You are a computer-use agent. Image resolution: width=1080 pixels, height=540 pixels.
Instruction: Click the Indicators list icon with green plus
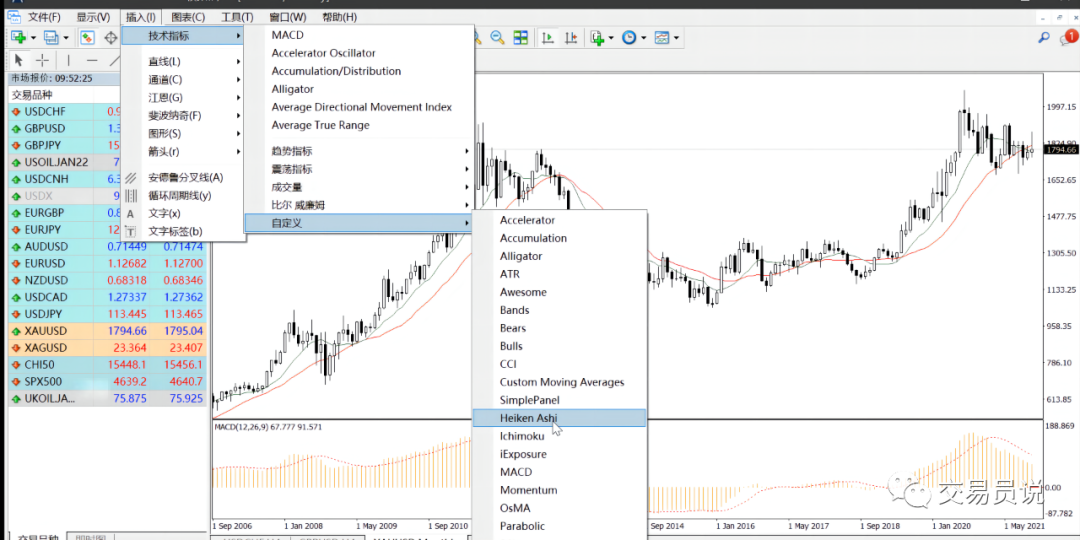pyautogui.click(x=596, y=37)
